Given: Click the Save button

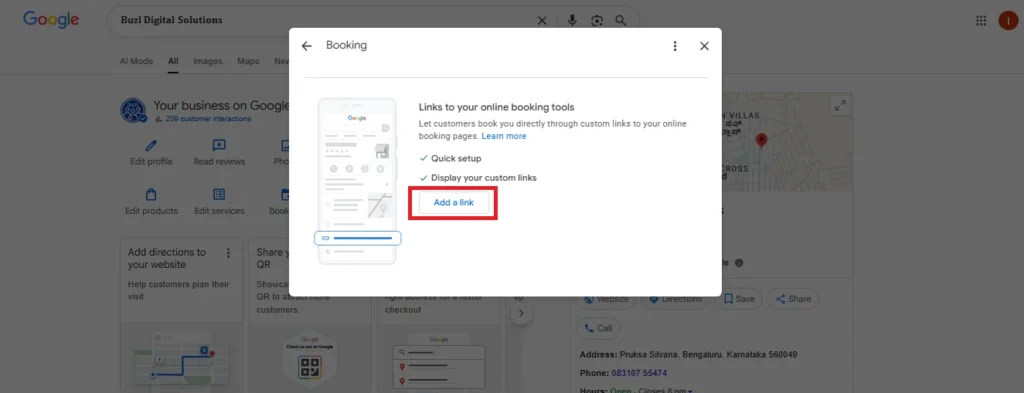Looking at the screenshot, I should (x=739, y=299).
